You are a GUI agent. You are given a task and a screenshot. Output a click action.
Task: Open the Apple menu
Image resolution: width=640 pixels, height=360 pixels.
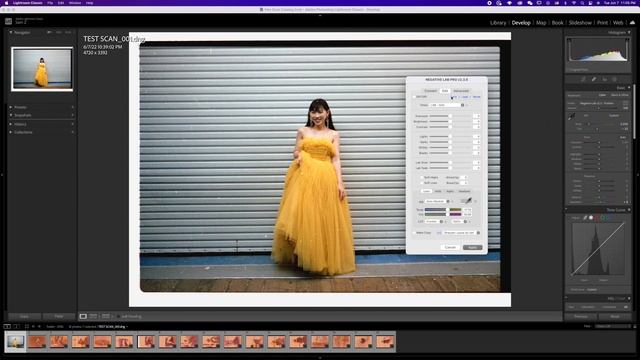(x=6, y=3)
